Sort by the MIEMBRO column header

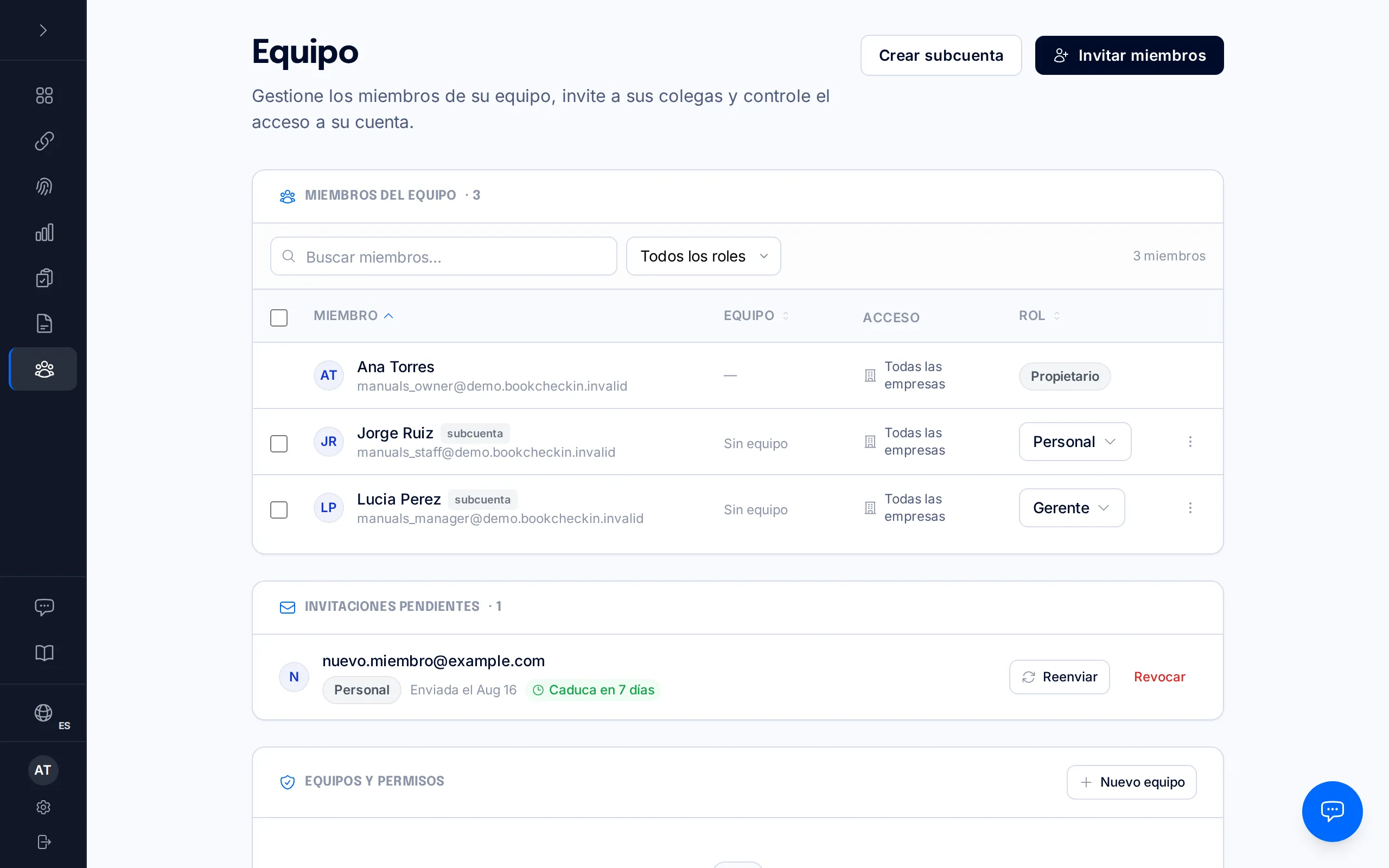(354, 316)
